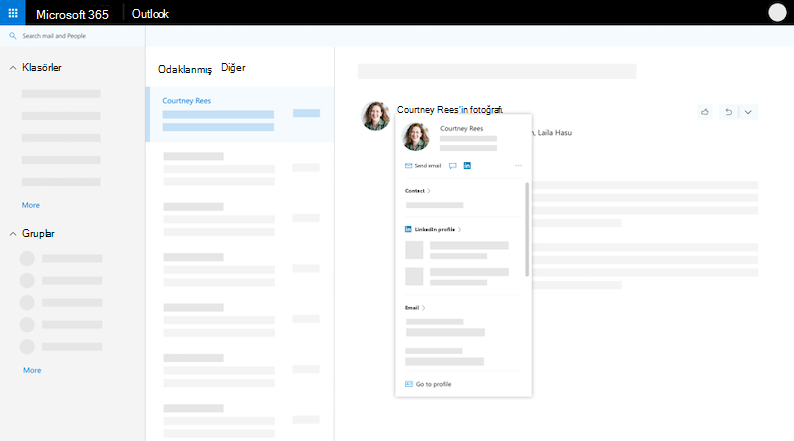Click the Microsoft 365 title

(72, 15)
